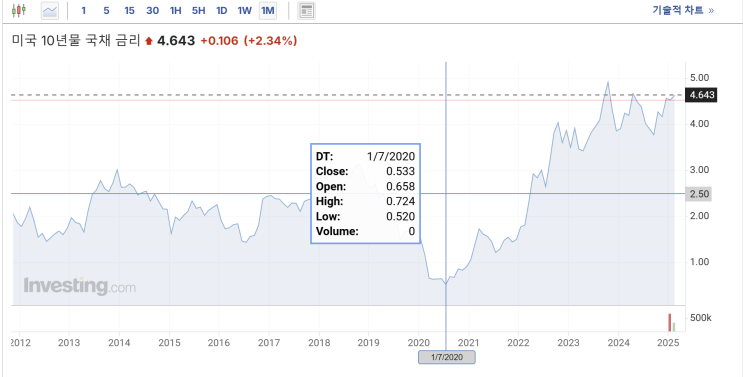Set the 30 minute interval
Image resolution: width=743 pixels, height=377 pixels.
(x=153, y=10)
